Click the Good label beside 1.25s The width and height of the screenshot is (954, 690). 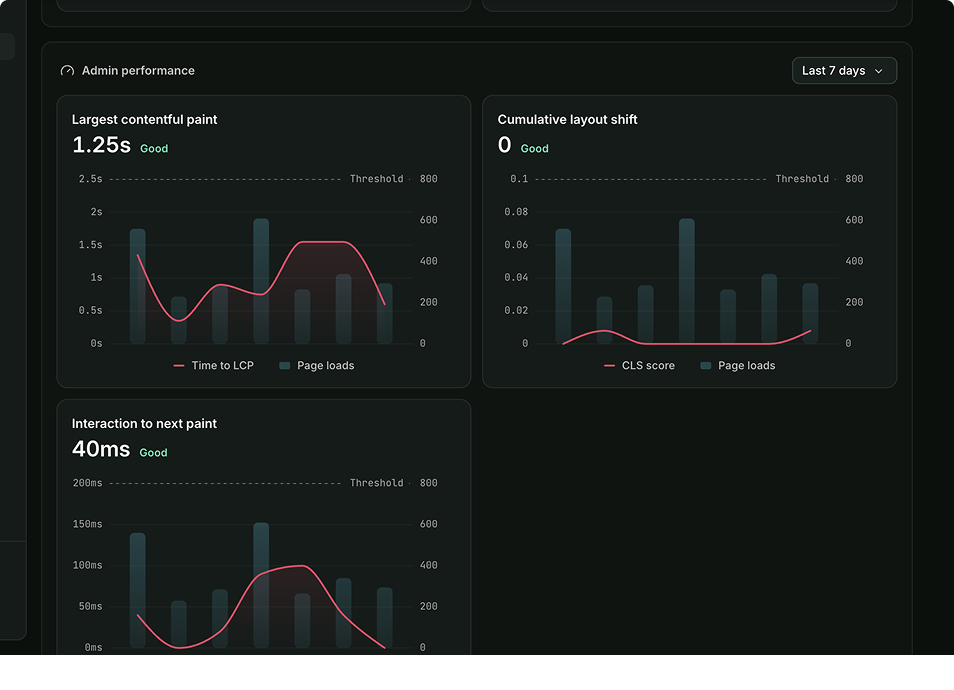pos(154,148)
